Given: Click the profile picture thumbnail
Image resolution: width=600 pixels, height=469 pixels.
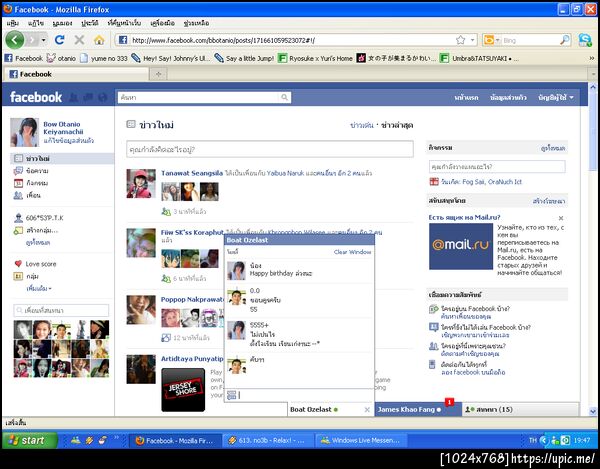Looking at the screenshot, I should click(24, 132).
